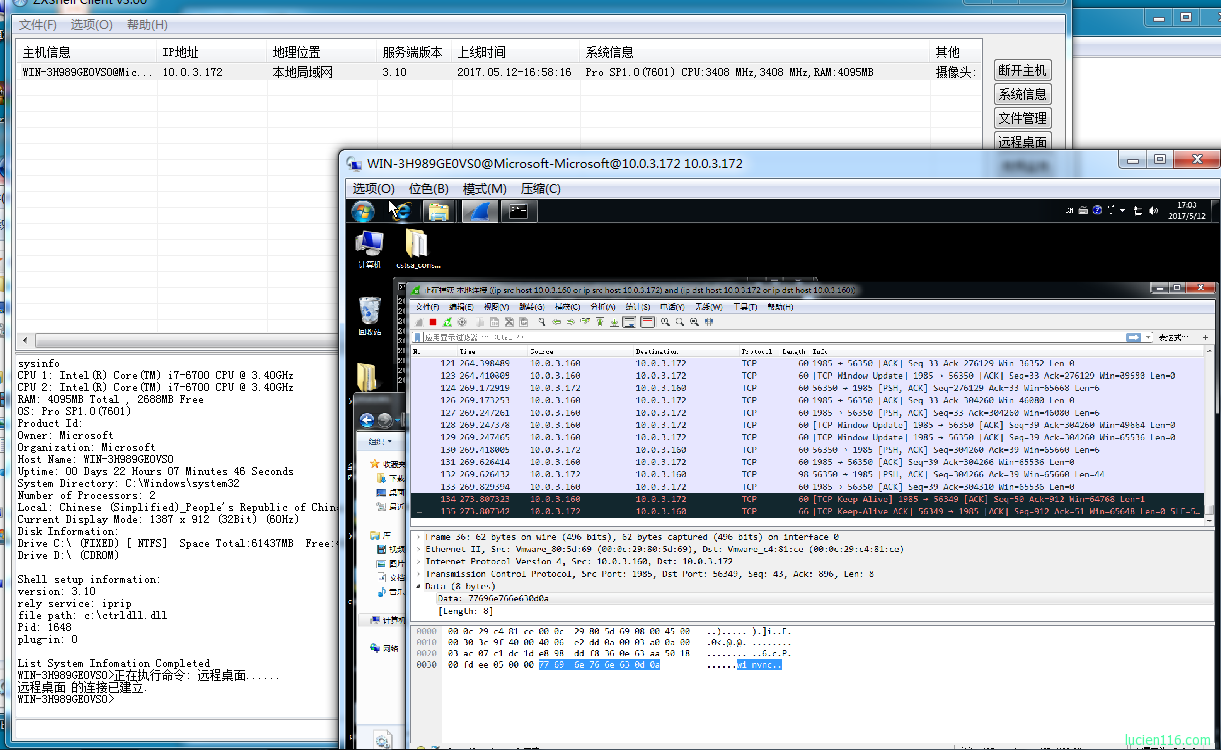This screenshot has width=1221, height=750.
Task: Click the Wireshark Source column header
Action: [580, 351]
